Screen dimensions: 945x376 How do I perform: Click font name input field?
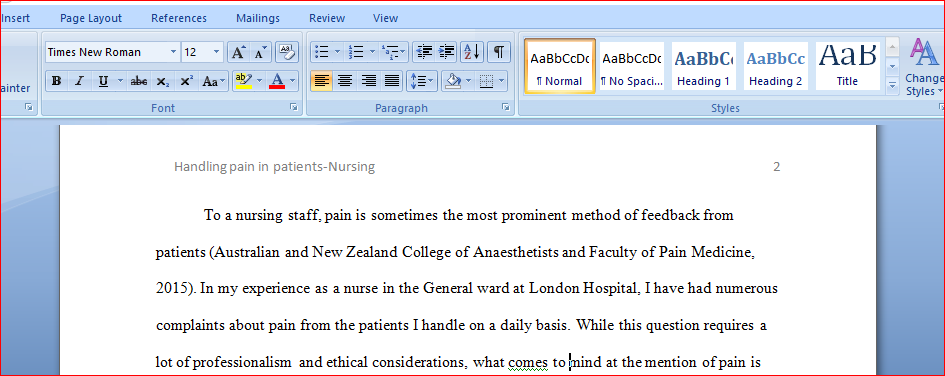click(106, 52)
